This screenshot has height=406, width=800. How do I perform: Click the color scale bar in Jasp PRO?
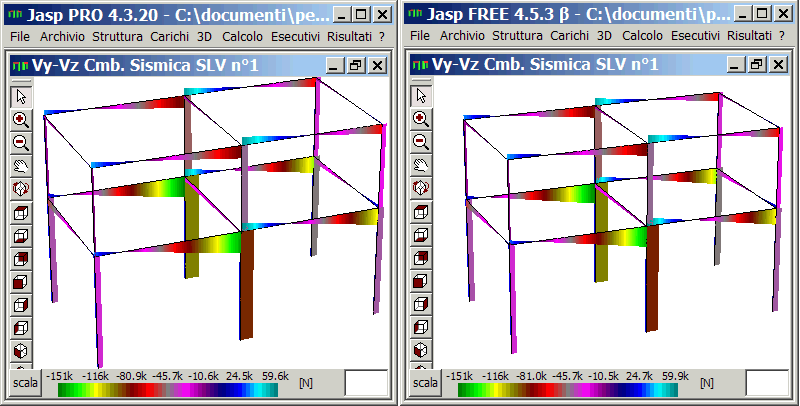click(168, 390)
